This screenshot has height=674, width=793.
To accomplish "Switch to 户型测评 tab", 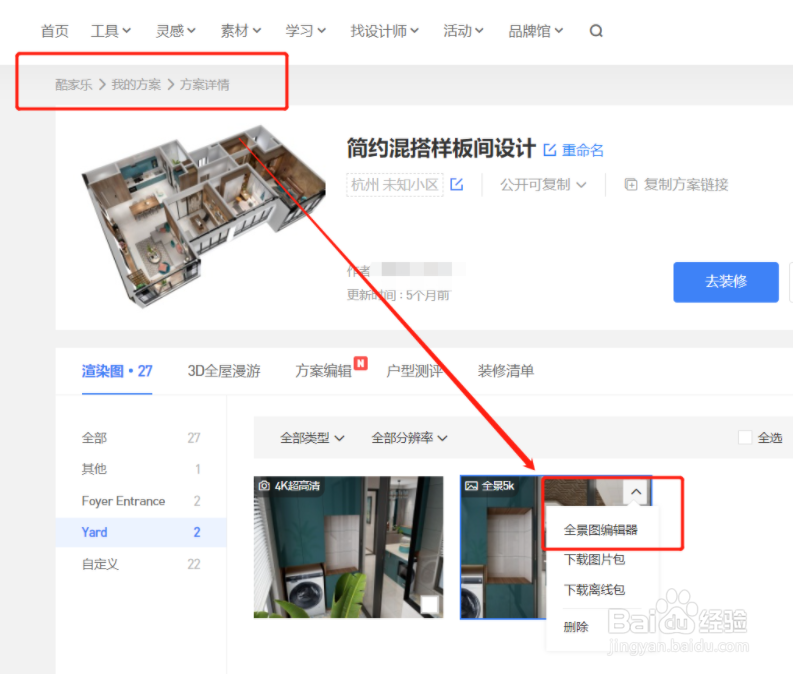I will pos(415,371).
